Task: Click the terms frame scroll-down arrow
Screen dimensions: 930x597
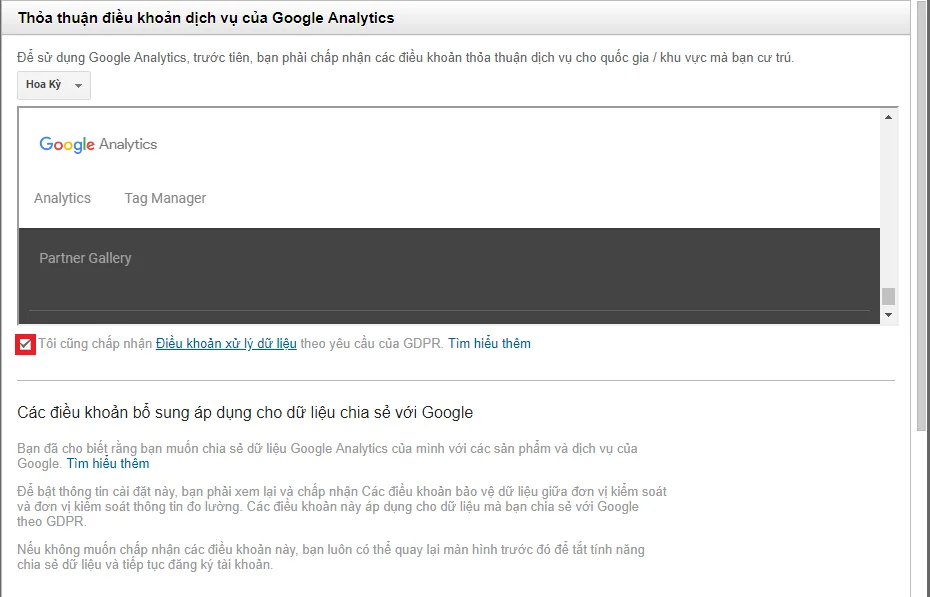Action: [888, 315]
